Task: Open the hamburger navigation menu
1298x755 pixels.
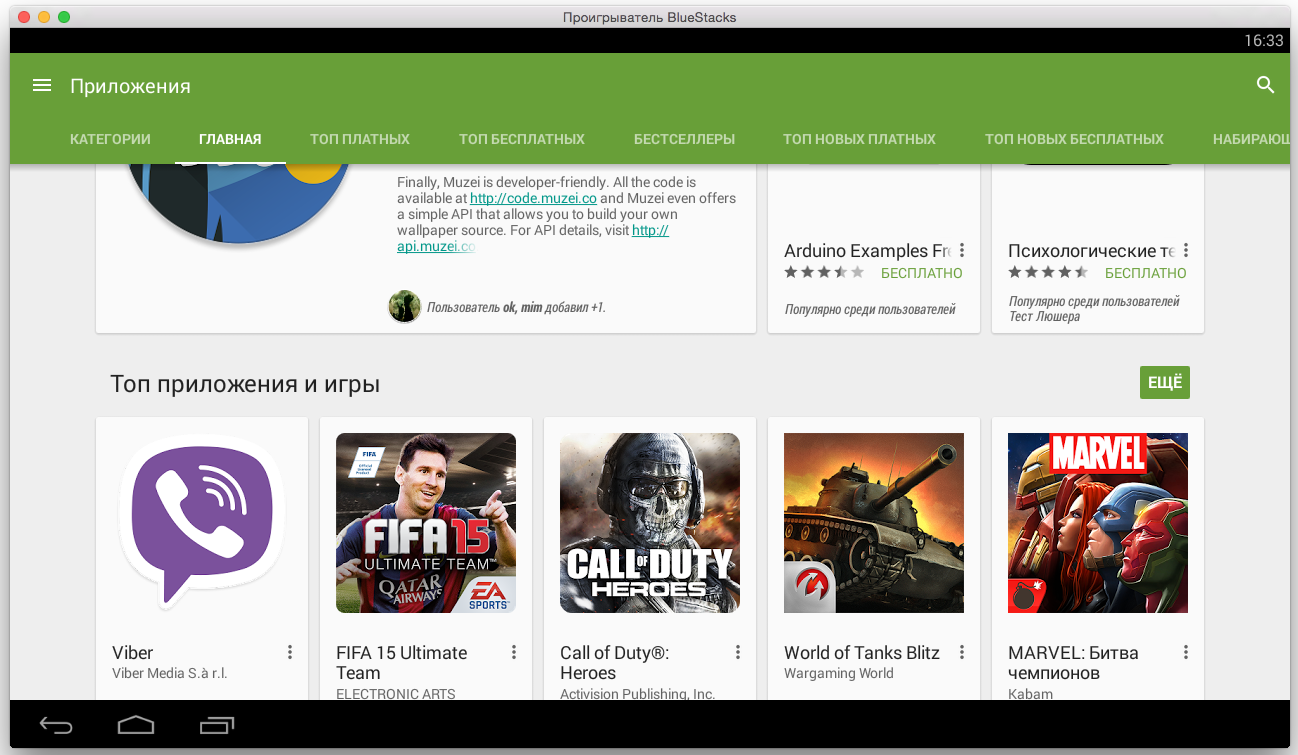Action: (42, 86)
